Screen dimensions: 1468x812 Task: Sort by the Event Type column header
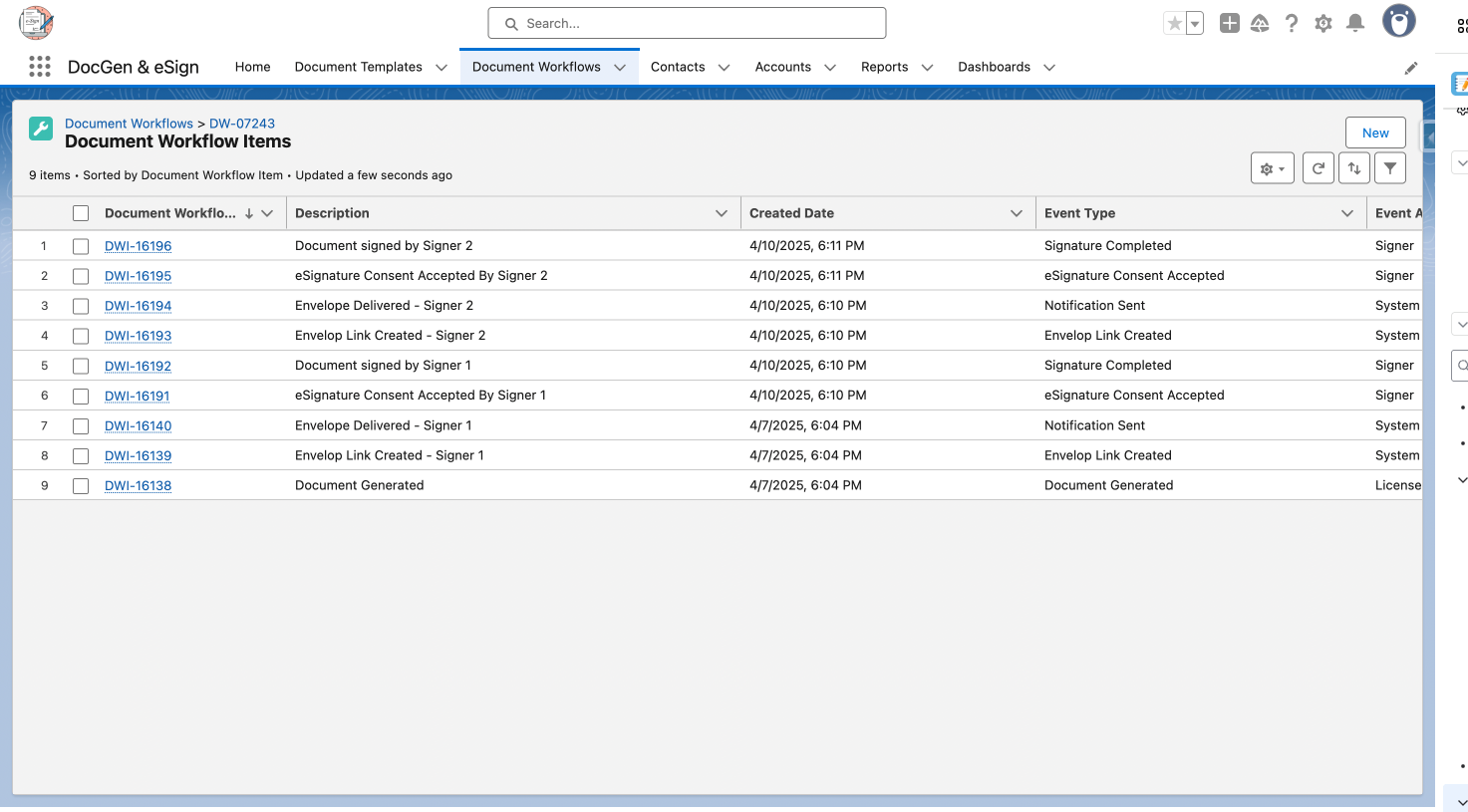[1079, 213]
